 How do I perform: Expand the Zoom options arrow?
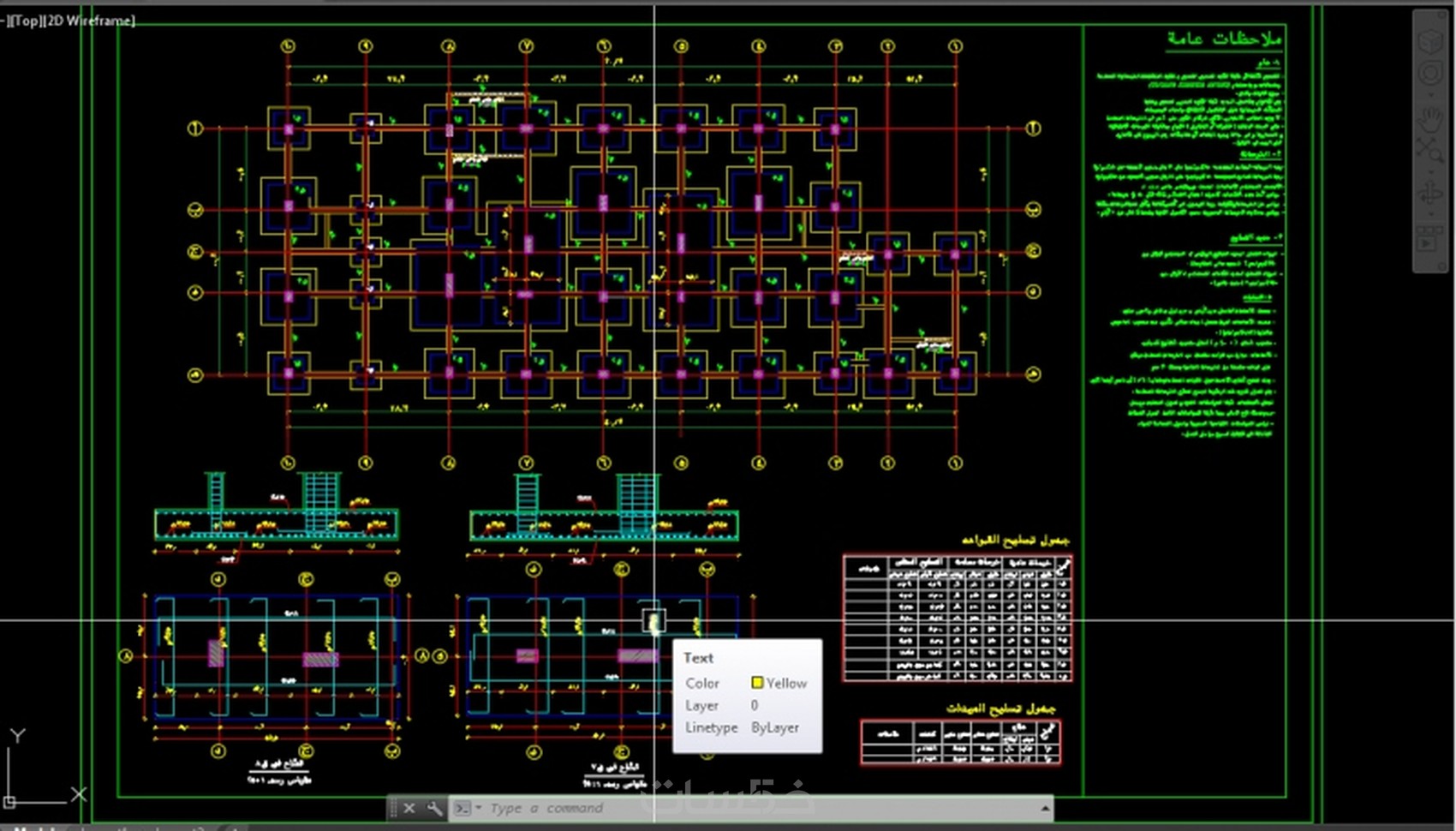(1431, 172)
